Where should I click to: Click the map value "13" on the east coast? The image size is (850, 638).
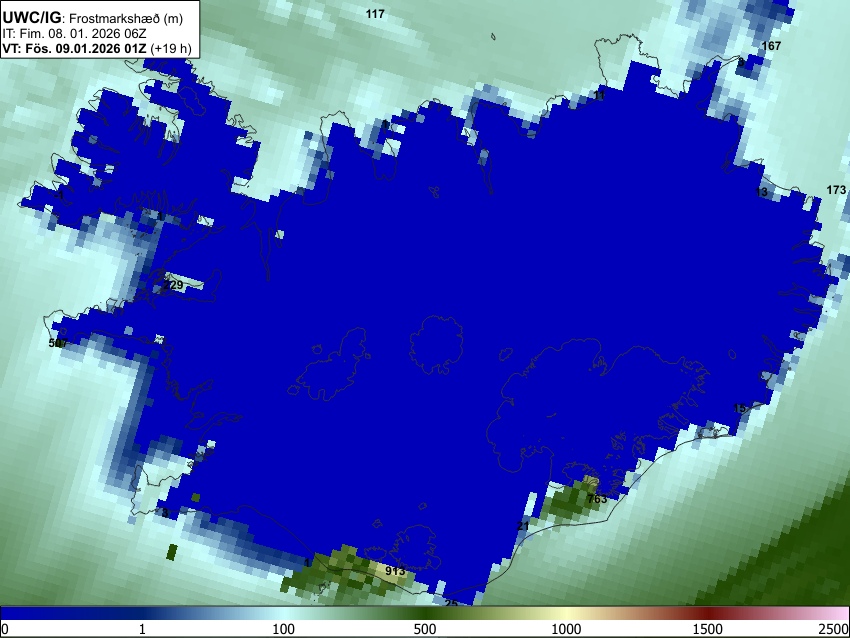[x=761, y=192]
